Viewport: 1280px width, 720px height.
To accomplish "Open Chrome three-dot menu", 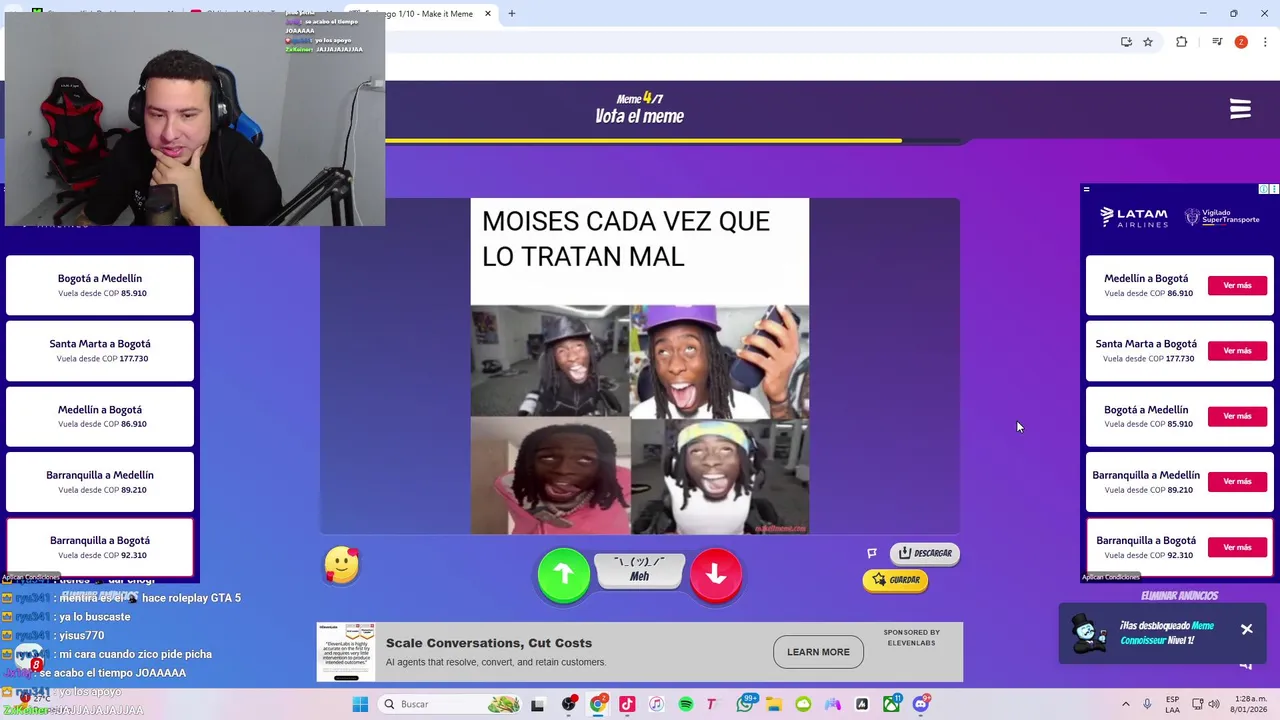I will click(x=1265, y=42).
